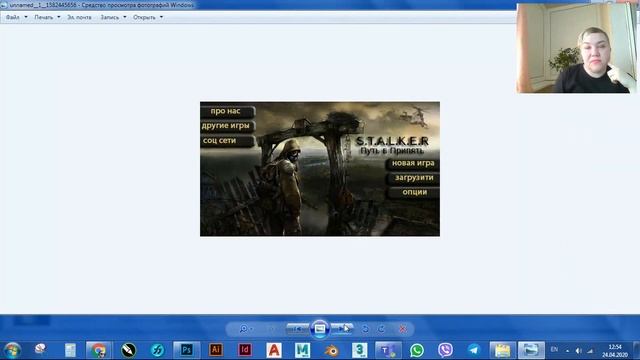Viewport: 640px width, 360px height.
Task: Start slideshow with the center round button
Action: coord(320,329)
